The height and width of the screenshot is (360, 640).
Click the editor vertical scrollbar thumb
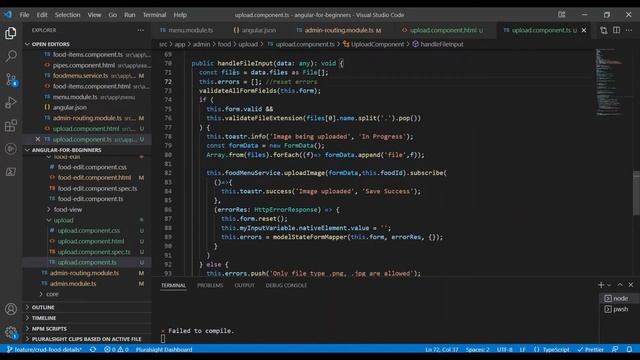click(x=636, y=192)
